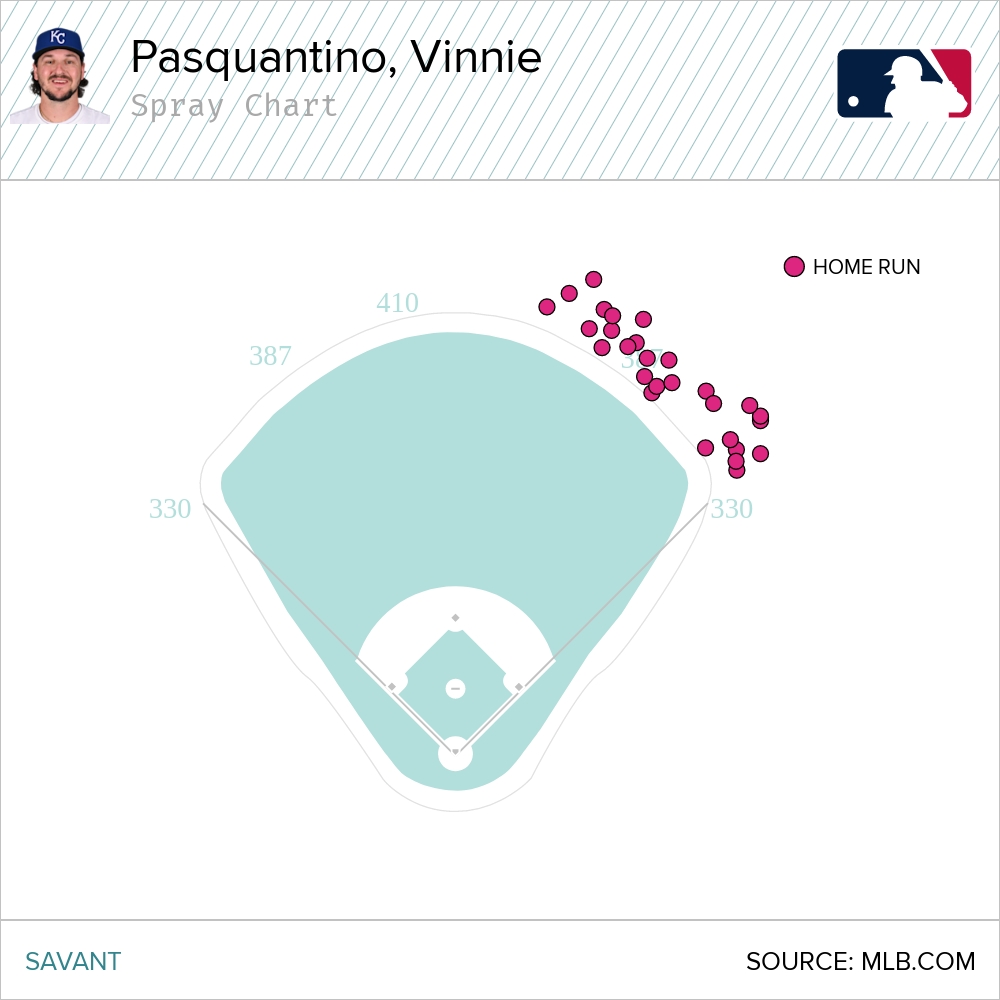Open the SAVANT link in footer

click(x=73, y=962)
